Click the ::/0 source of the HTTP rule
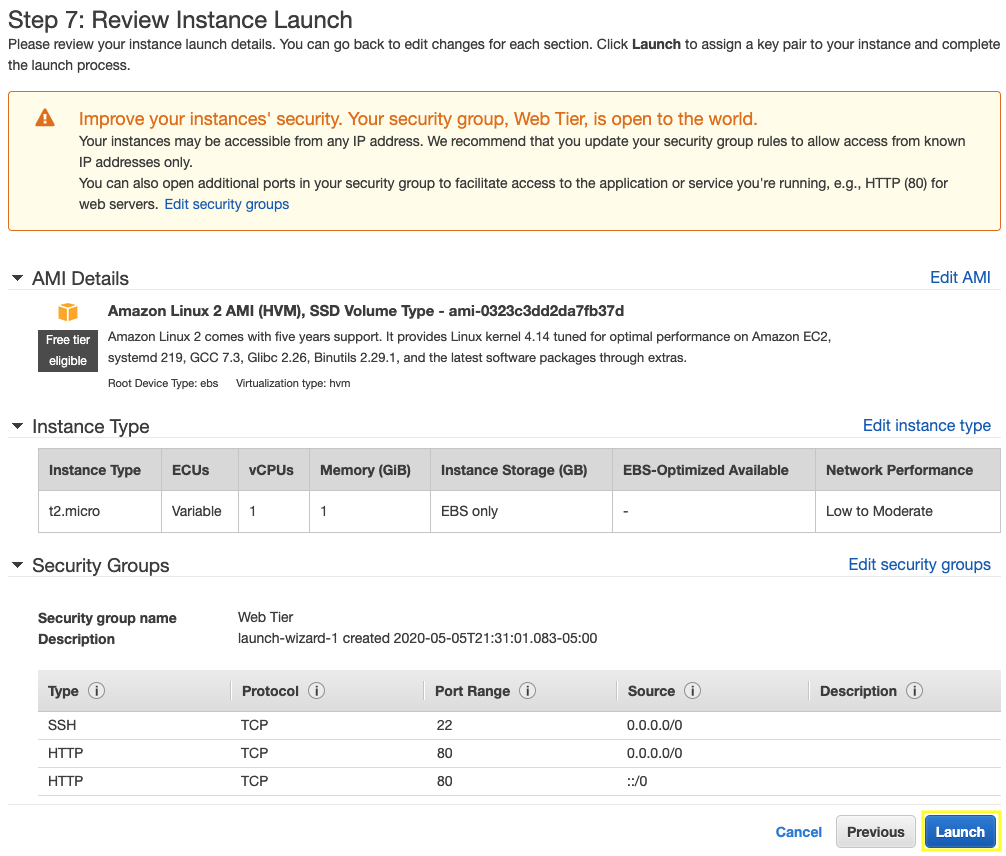Viewport: 1006px width, 856px height. click(637, 781)
